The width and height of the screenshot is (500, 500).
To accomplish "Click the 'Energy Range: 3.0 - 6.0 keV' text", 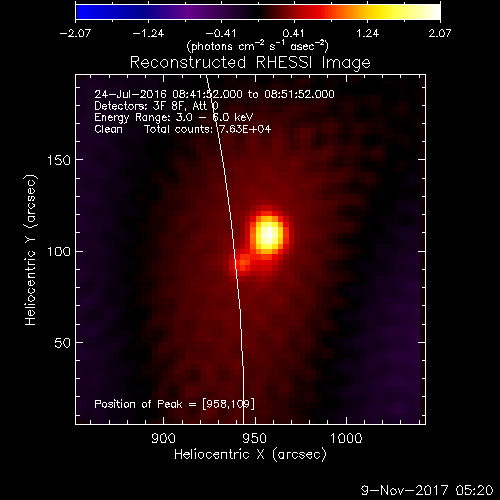I will (173, 117).
